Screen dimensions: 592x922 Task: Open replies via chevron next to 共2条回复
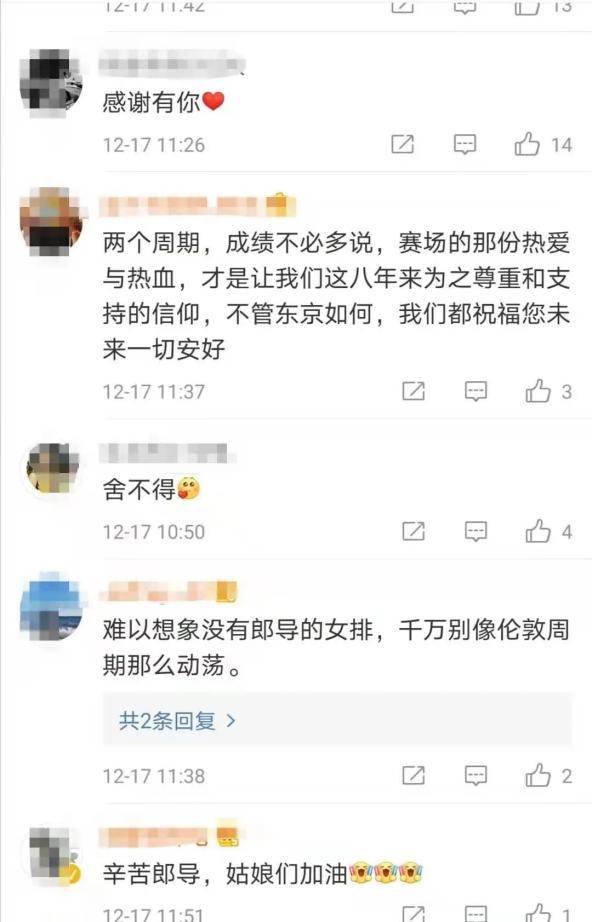231,720
